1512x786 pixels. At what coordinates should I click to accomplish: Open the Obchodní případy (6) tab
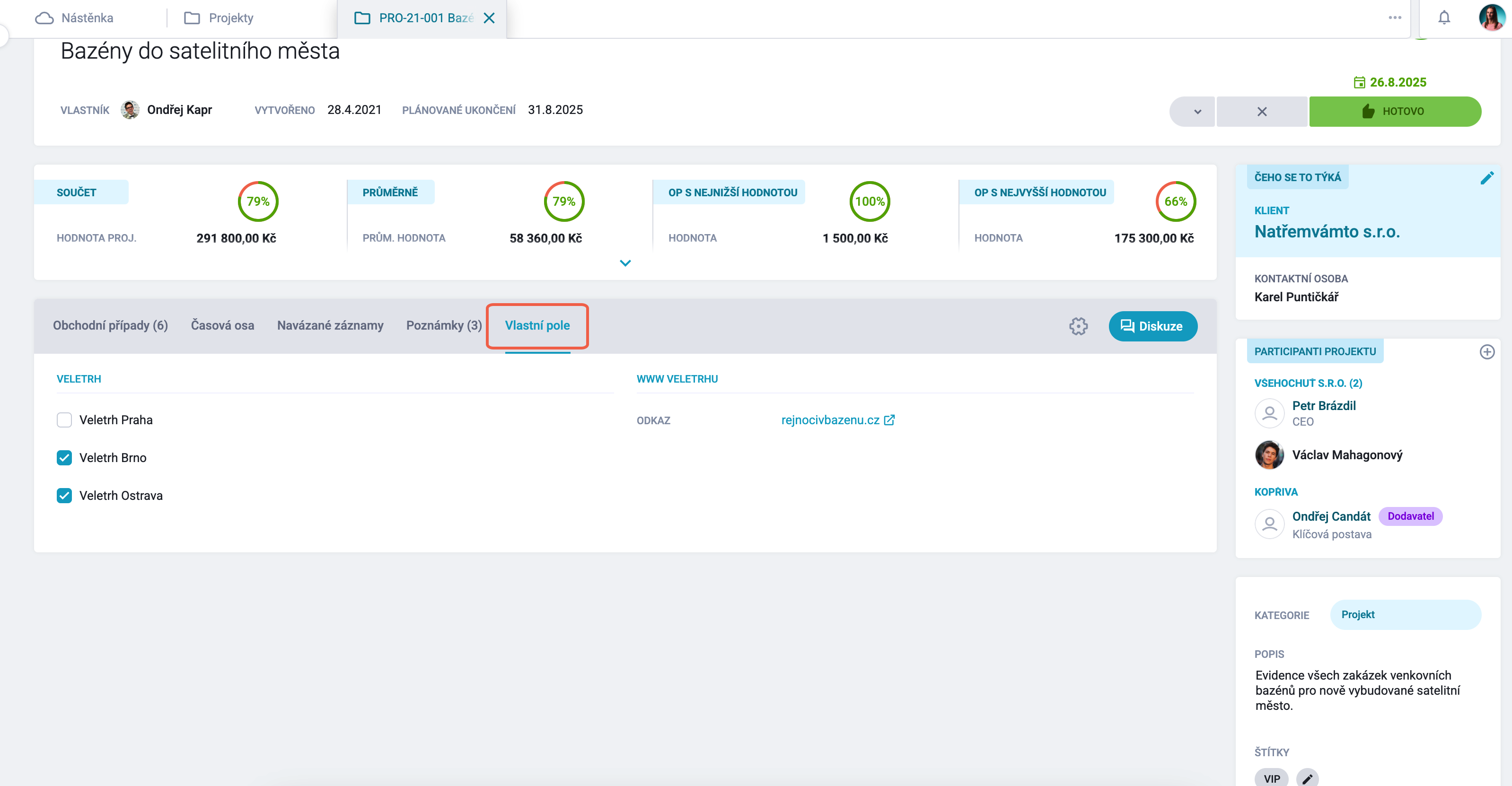point(110,325)
